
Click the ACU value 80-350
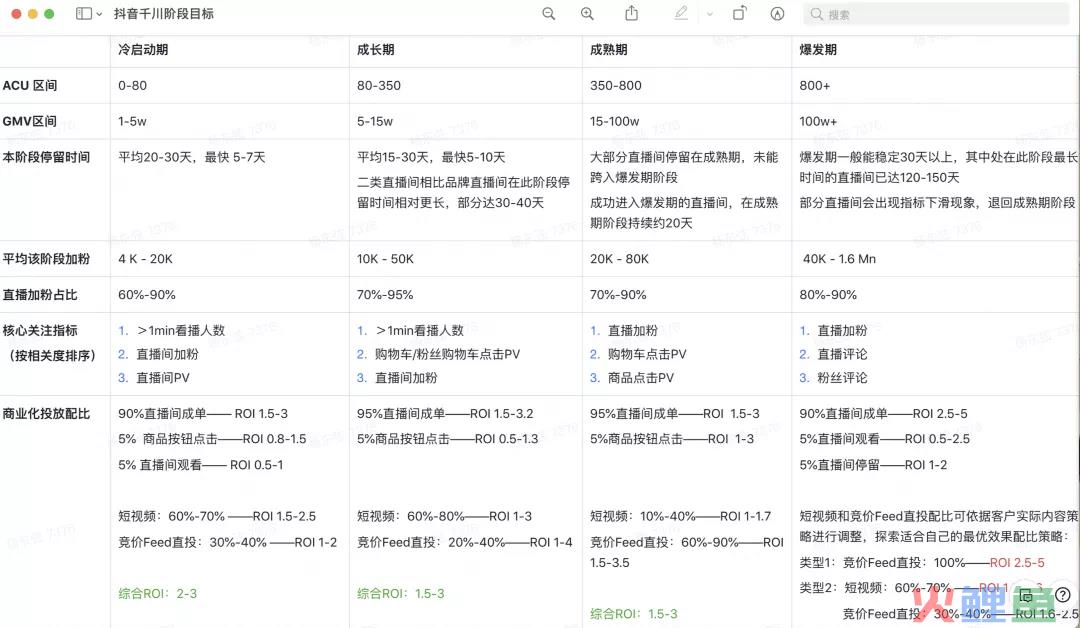[x=379, y=85]
